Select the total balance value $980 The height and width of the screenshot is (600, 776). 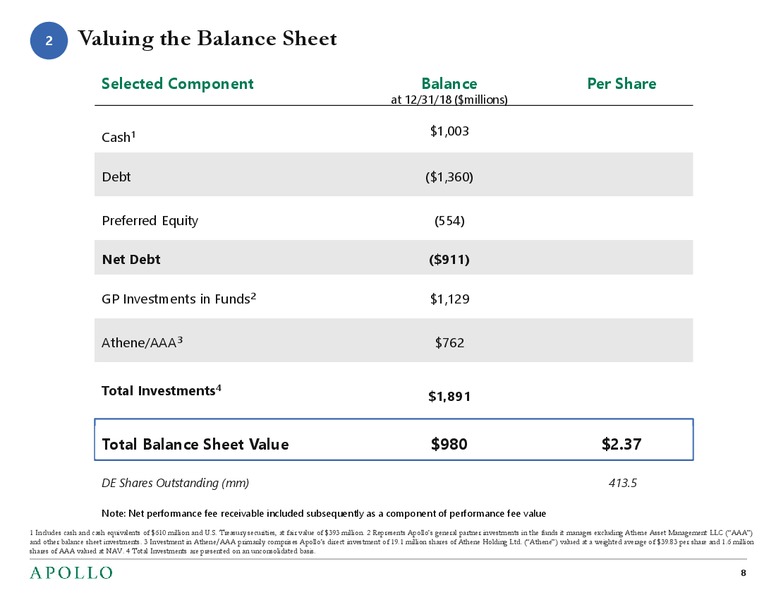click(449, 444)
